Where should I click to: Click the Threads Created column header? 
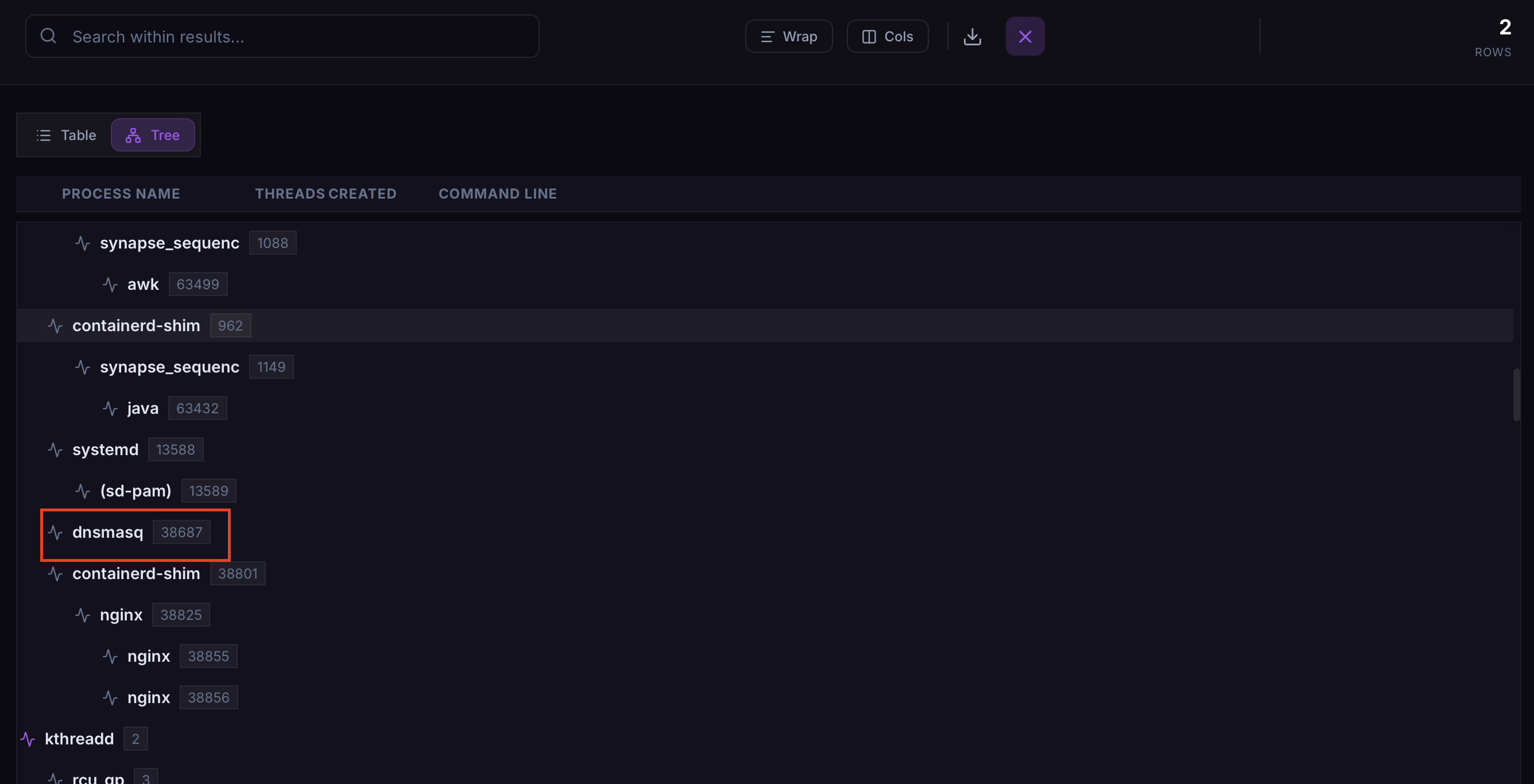coord(326,193)
